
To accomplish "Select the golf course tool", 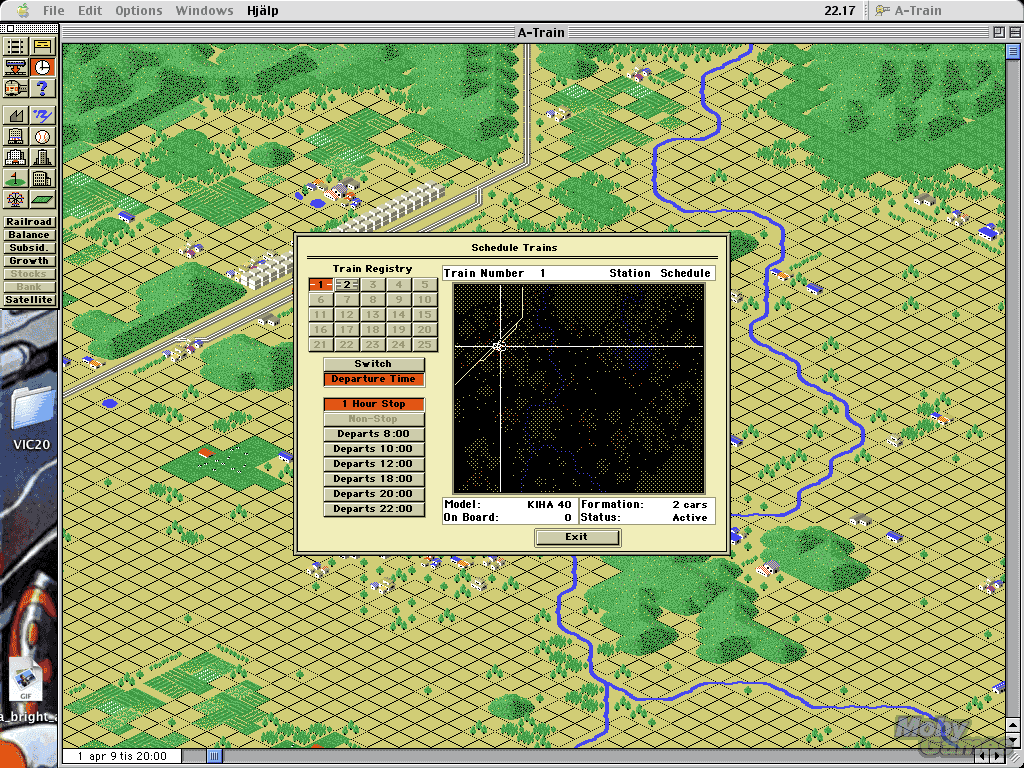I will coord(16,179).
